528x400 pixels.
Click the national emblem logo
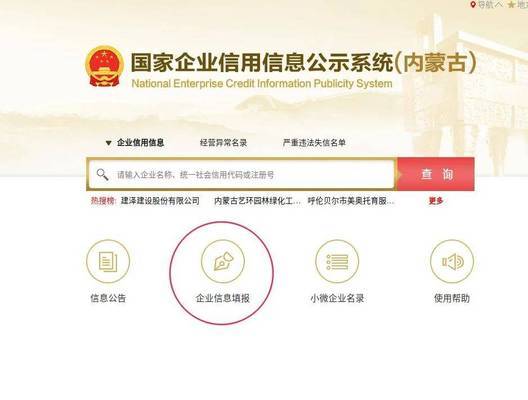pyautogui.click(x=104, y=67)
